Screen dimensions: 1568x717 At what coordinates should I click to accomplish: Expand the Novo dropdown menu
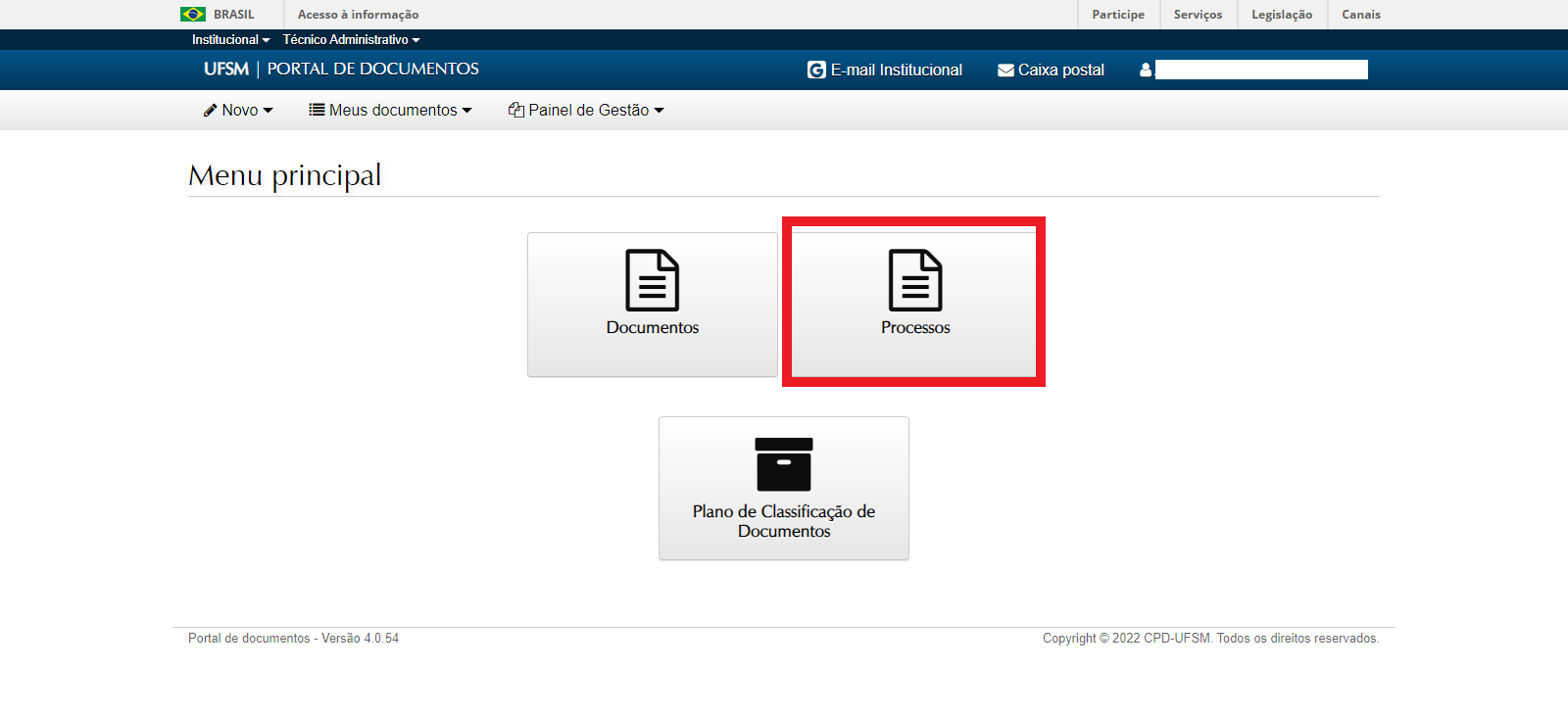pyautogui.click(x=239, y=111)
